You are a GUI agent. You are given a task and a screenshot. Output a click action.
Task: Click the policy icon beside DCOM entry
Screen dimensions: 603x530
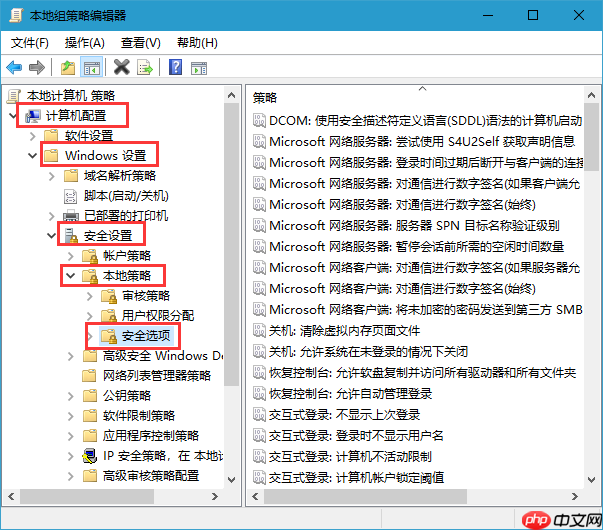[259, 120]
